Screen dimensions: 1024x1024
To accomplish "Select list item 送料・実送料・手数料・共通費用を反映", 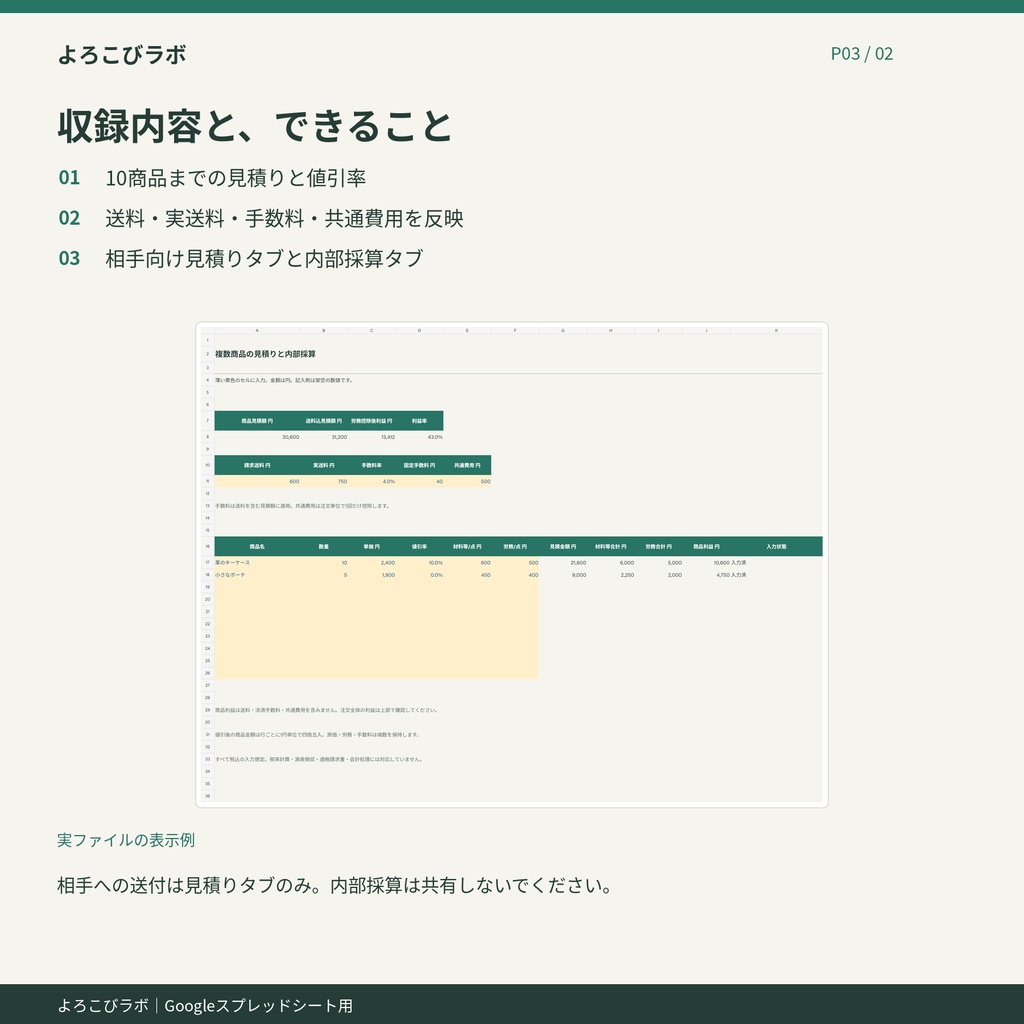I will pos(284,218).
